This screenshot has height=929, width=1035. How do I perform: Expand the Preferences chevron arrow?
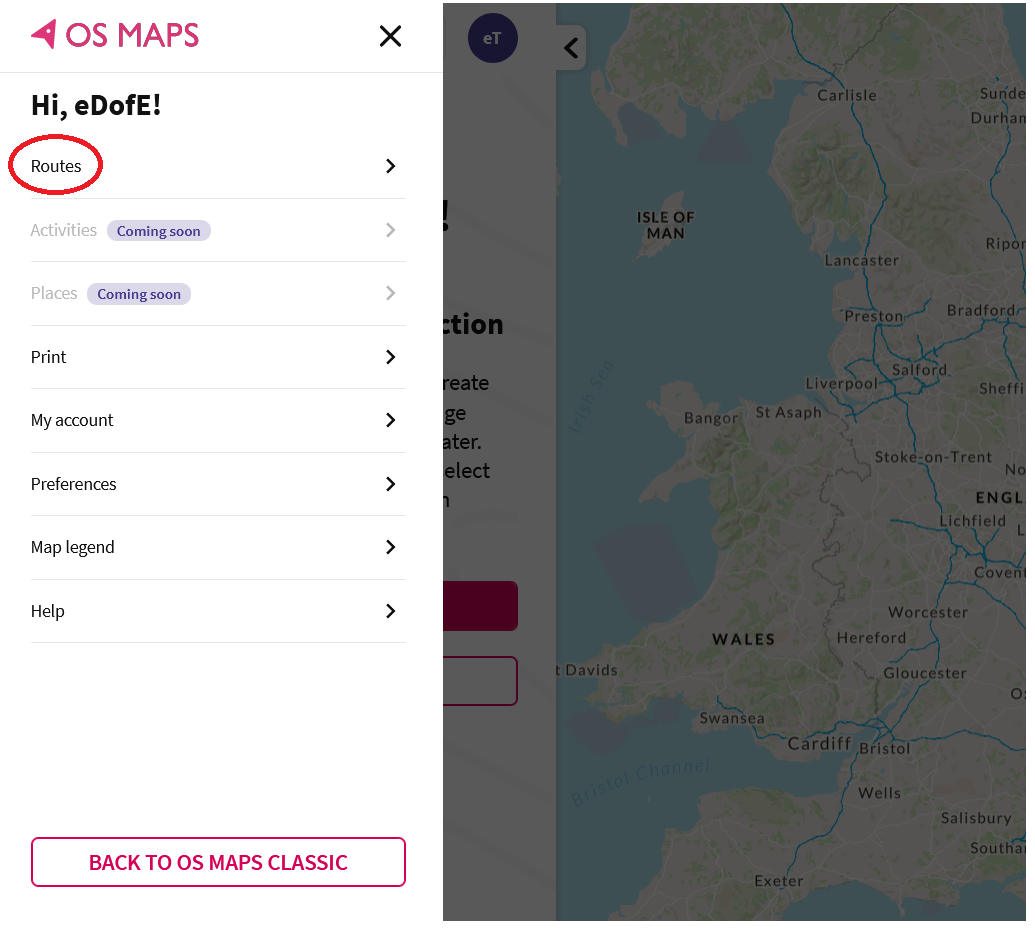click(x=390, y=484)
